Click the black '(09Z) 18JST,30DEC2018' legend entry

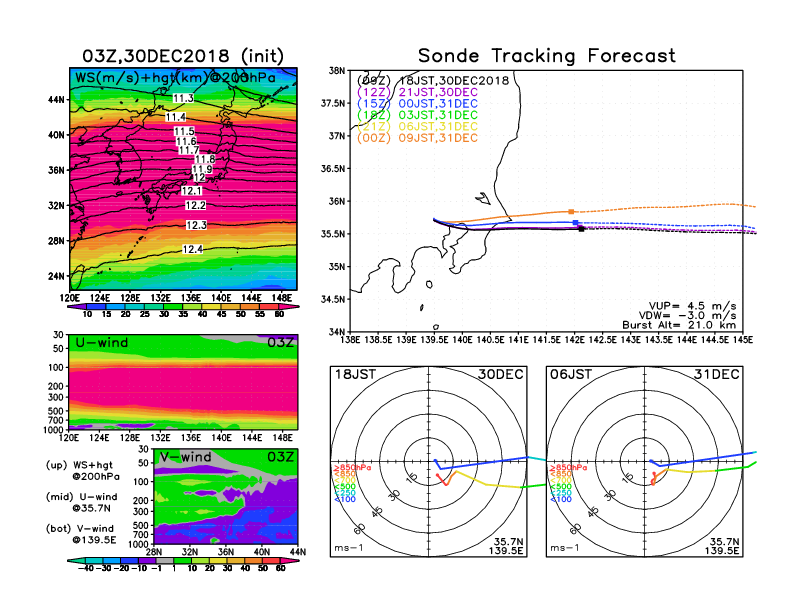(433, 81)
